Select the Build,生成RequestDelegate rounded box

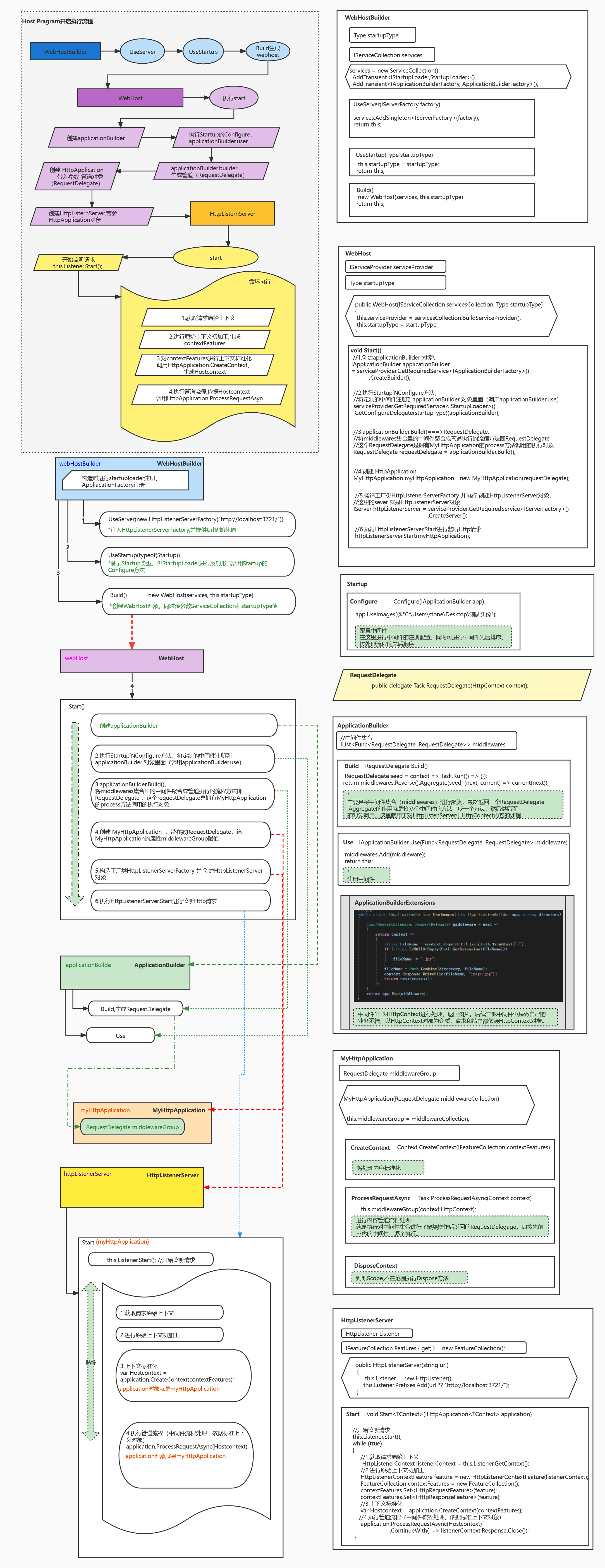(x=135, y=1009)
